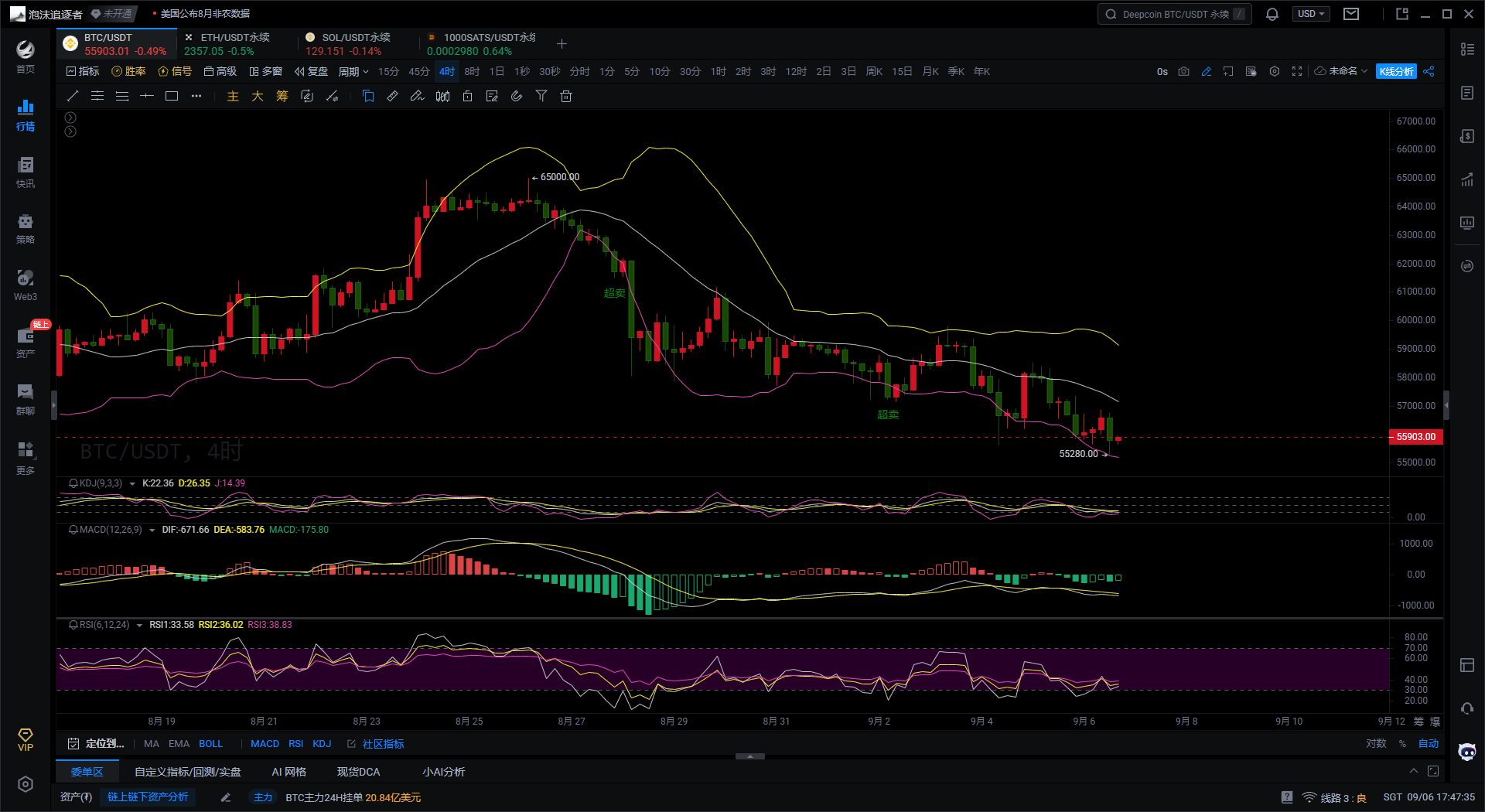Open the Web3 sidebar icon

pyautogui.click(x=26, y=285)
